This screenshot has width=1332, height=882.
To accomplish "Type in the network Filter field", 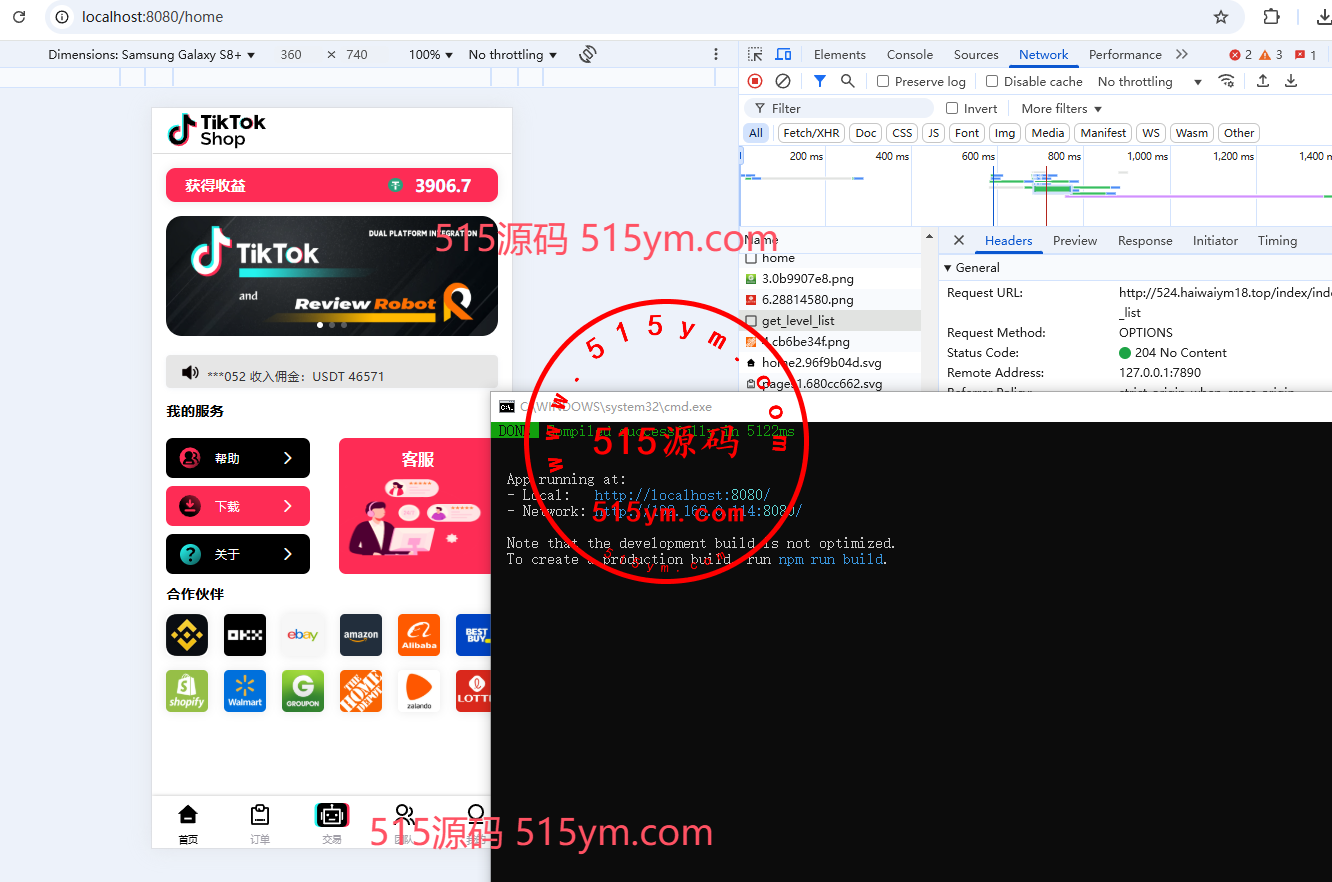I will tap(850, 108).
